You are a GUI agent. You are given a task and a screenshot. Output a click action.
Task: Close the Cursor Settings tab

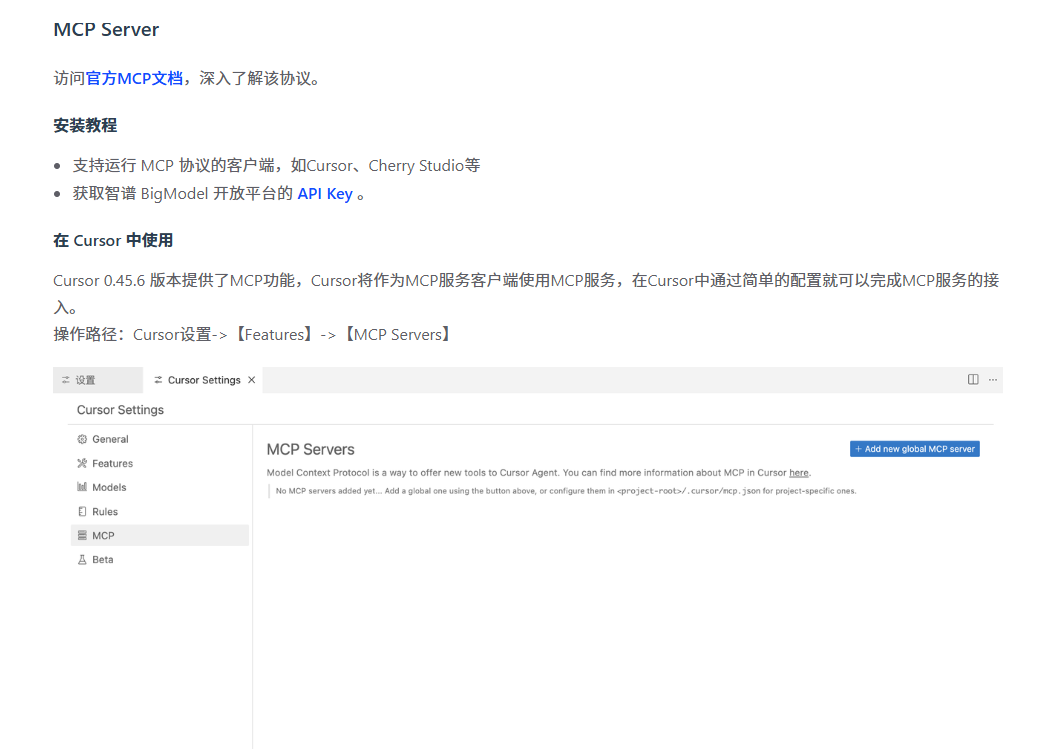(x=253, y=380)
